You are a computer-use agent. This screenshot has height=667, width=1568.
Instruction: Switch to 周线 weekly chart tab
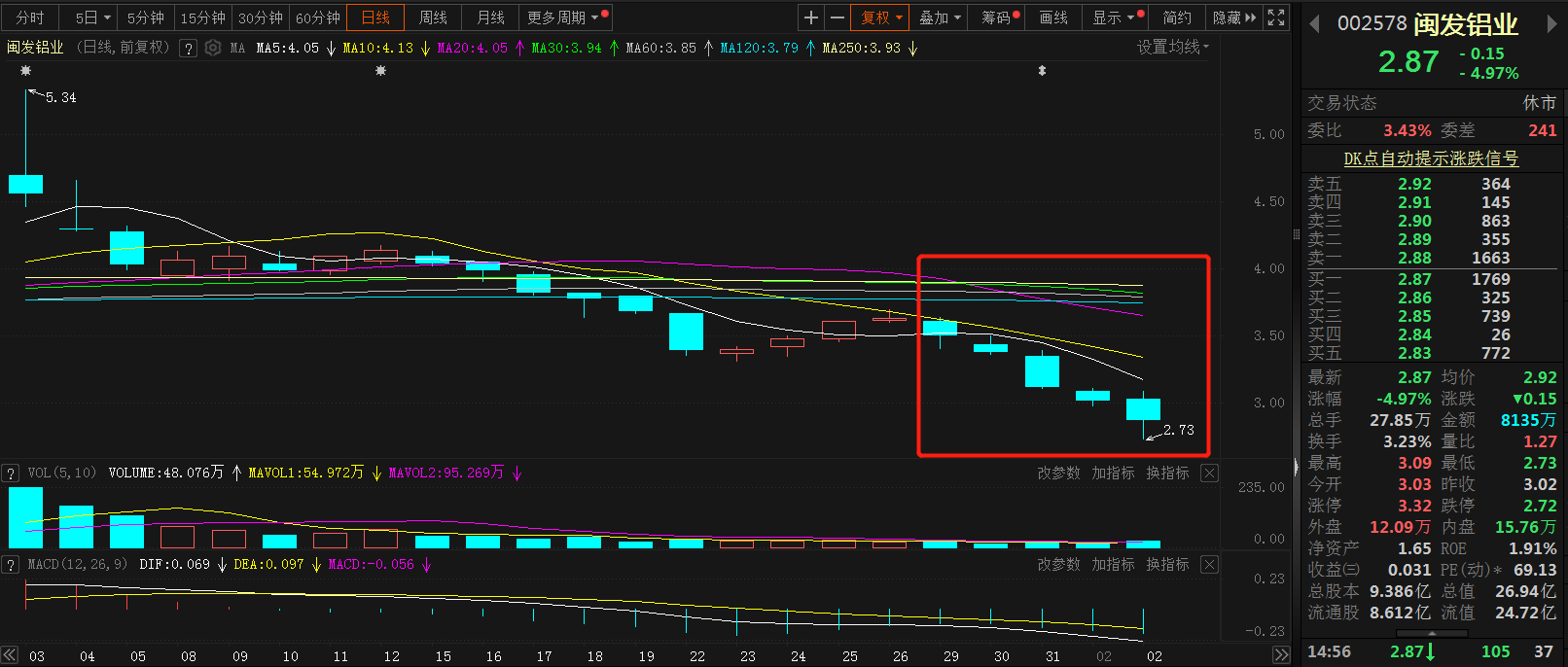pos(433,18)
